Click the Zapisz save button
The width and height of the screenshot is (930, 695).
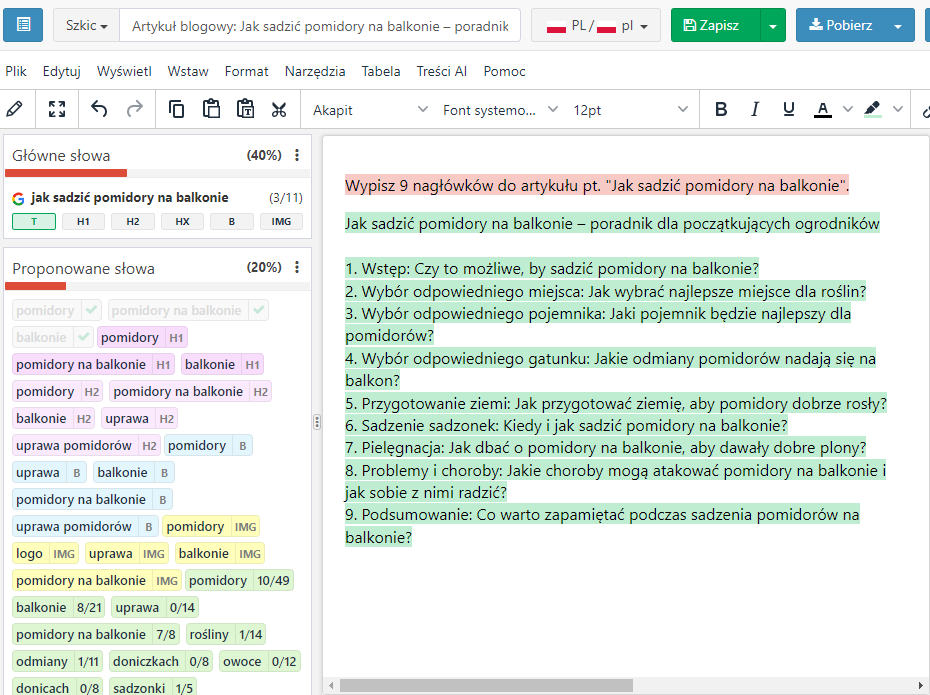(715, 25)
